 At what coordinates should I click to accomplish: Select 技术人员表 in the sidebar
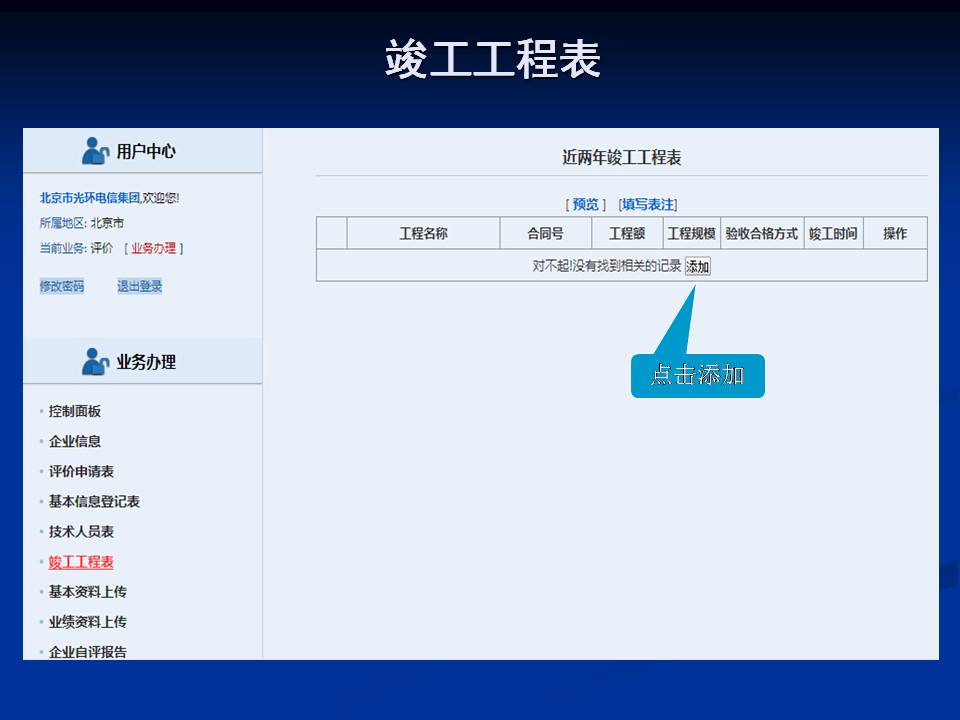[81, 531]
